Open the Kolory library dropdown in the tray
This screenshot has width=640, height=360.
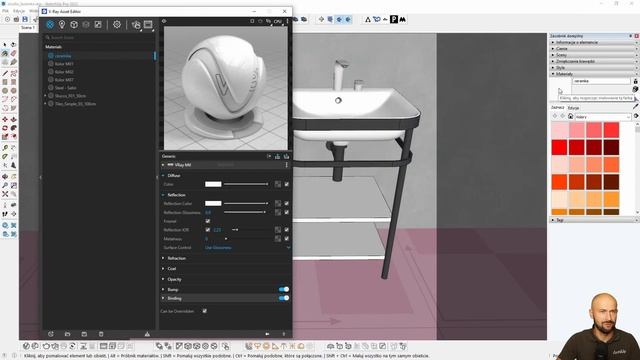pos(603,117)
